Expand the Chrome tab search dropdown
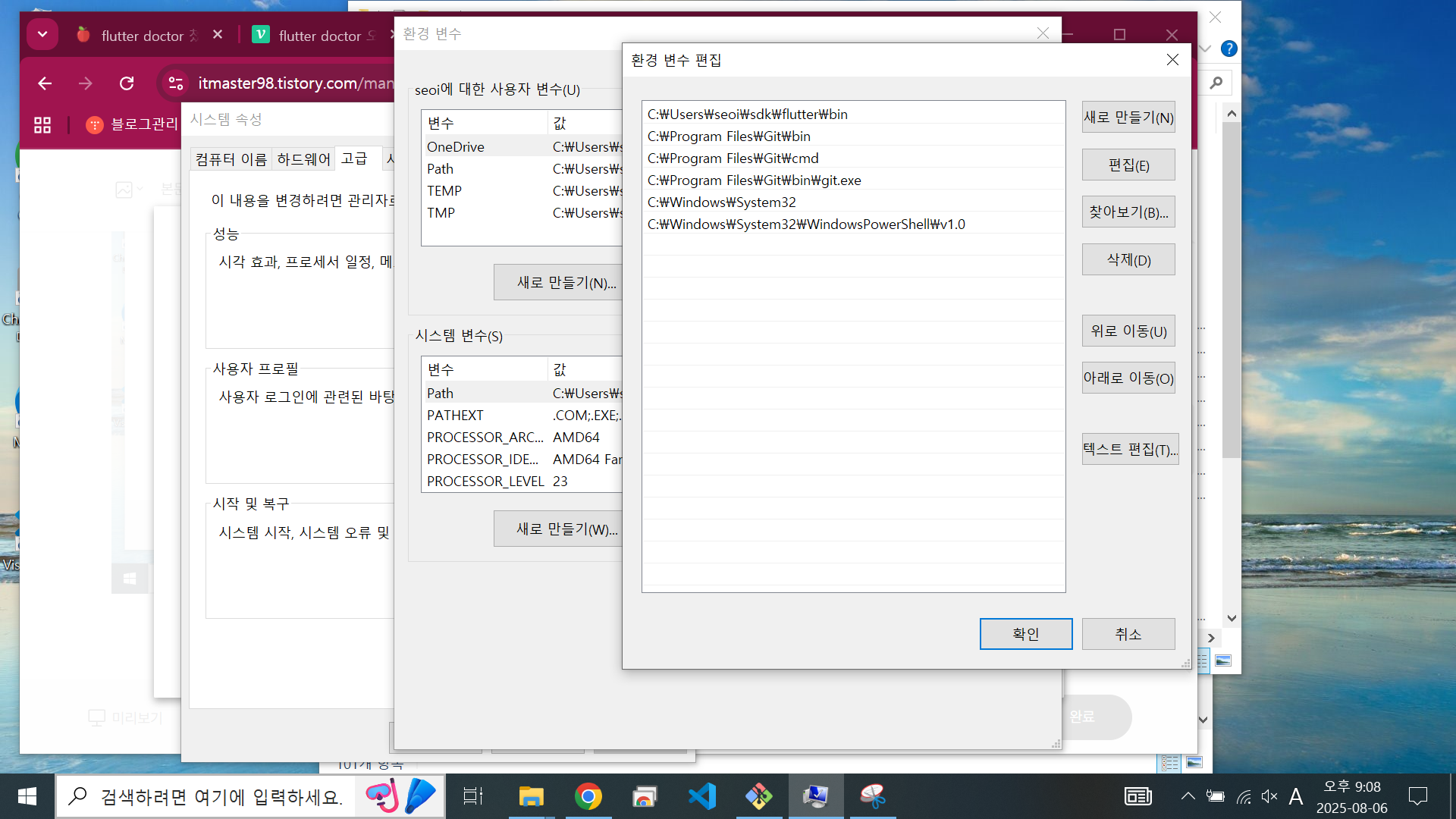 42,34
